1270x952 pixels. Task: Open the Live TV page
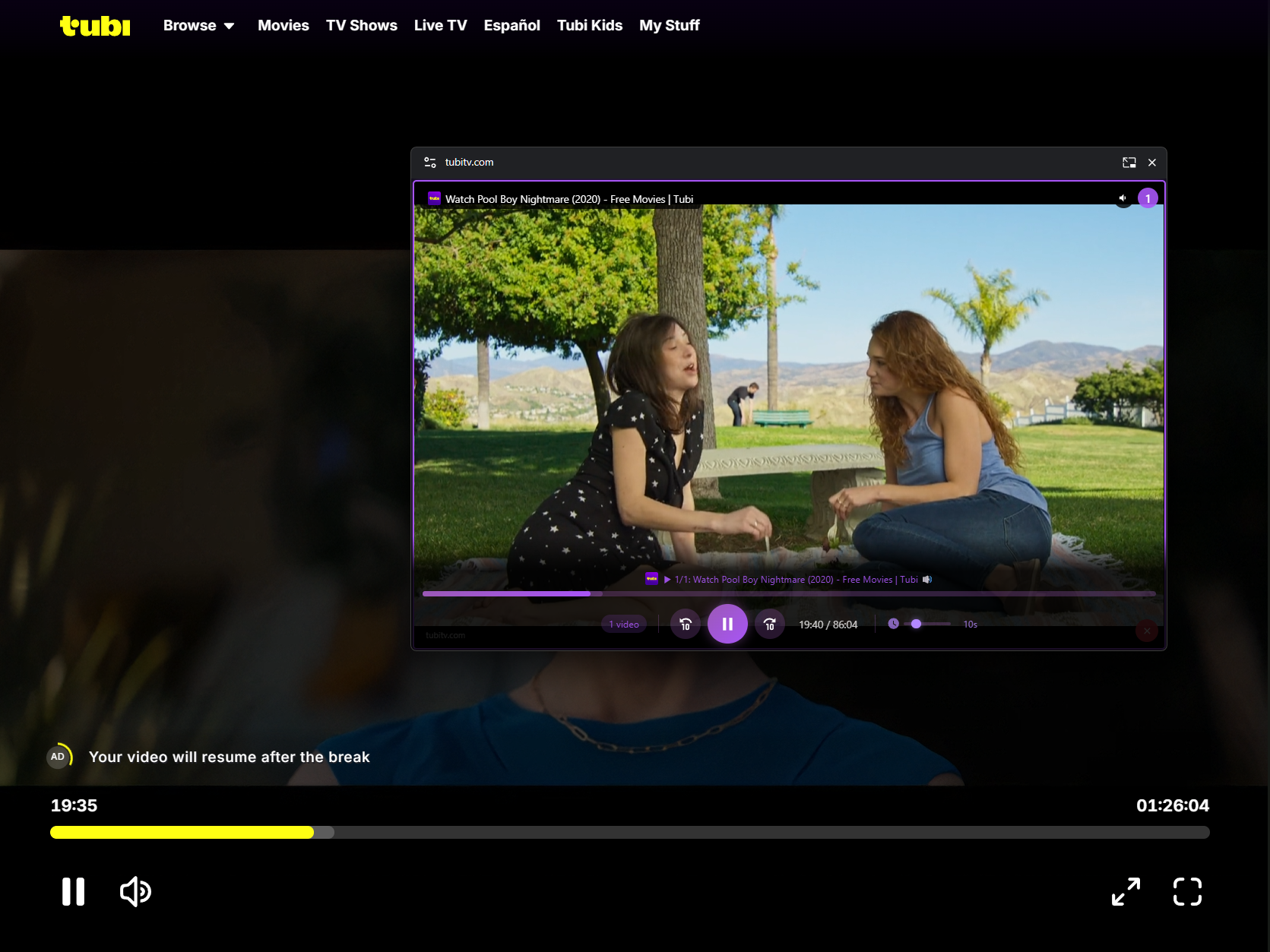click(x=440, y=26)
